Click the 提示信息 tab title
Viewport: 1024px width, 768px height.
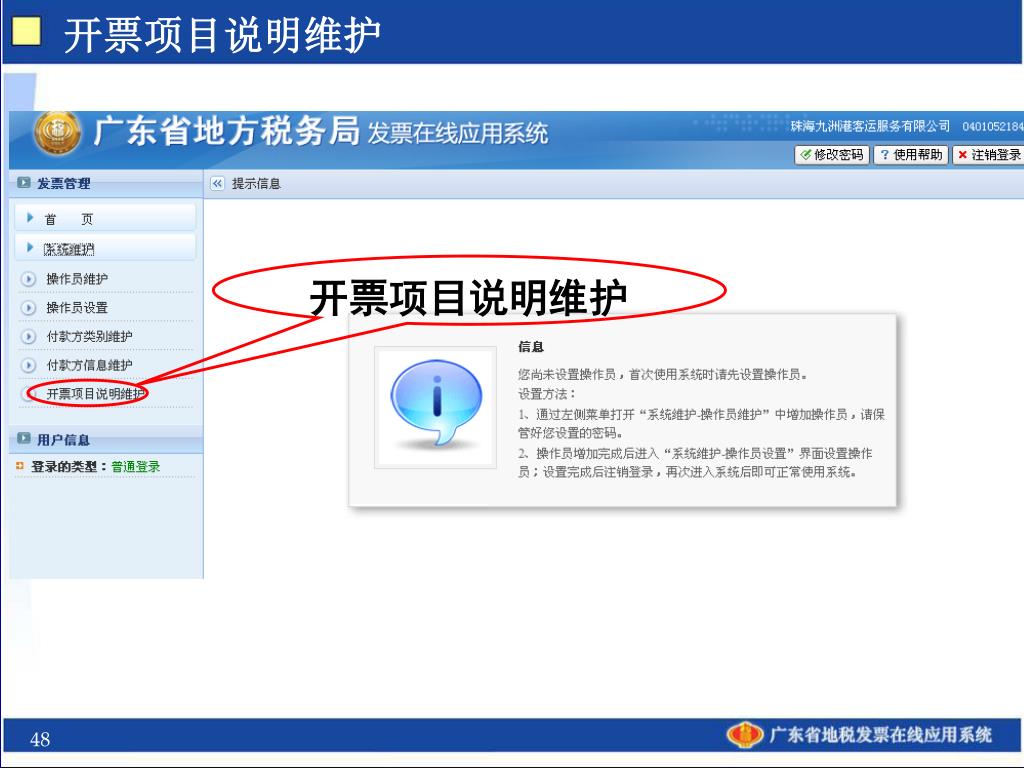pos(256,184)
